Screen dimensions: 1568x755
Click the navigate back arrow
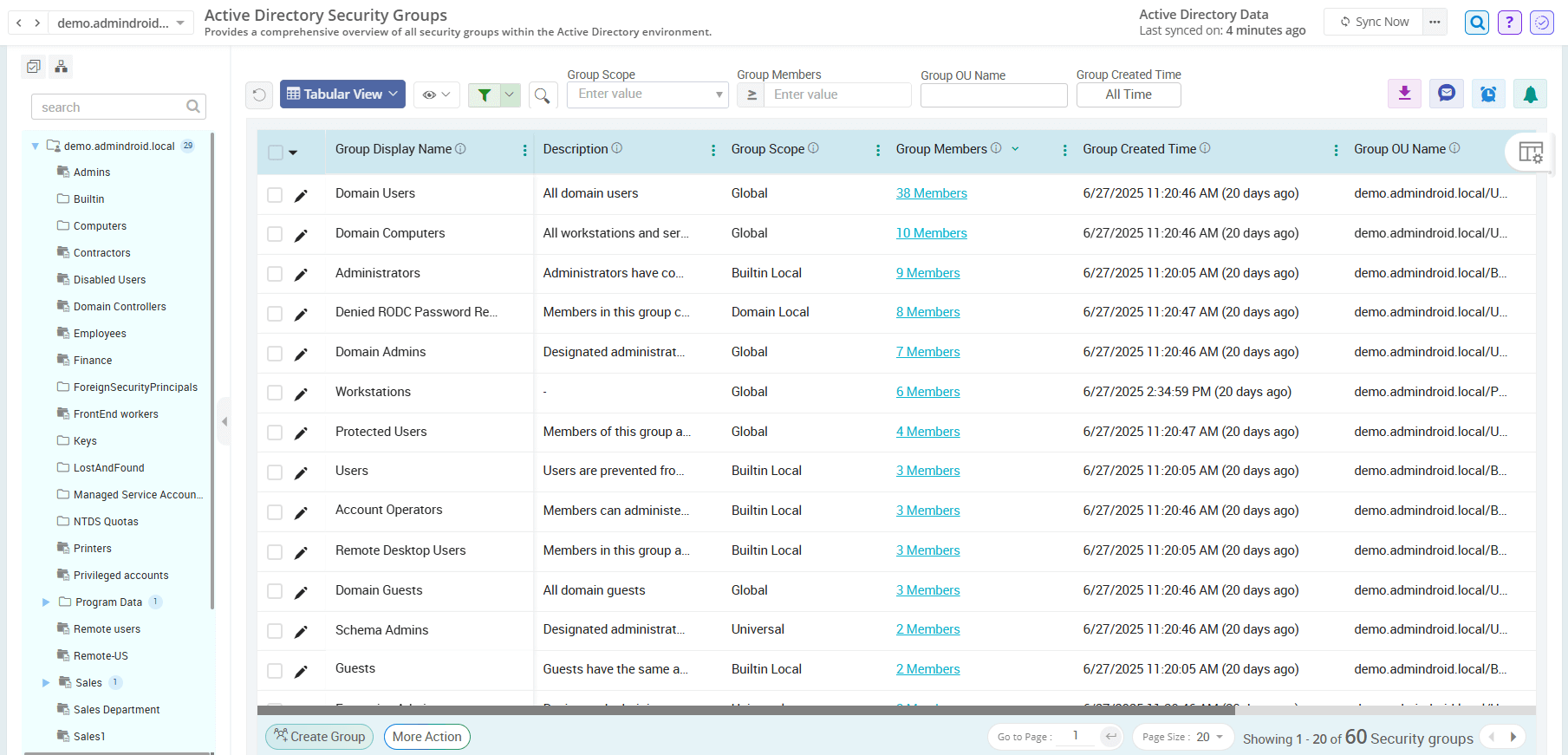pos(19,23)
